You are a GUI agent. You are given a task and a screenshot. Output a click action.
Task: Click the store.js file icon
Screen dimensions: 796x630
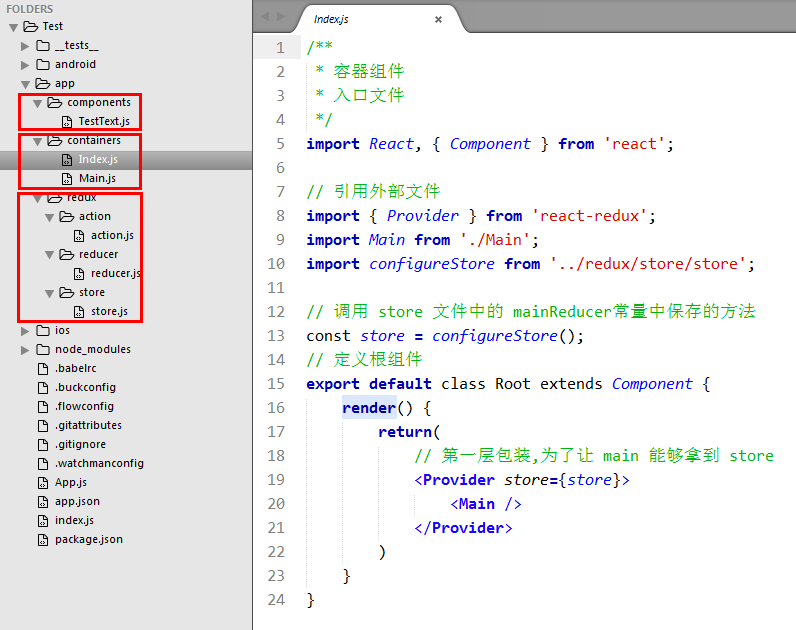pos(79,312)
